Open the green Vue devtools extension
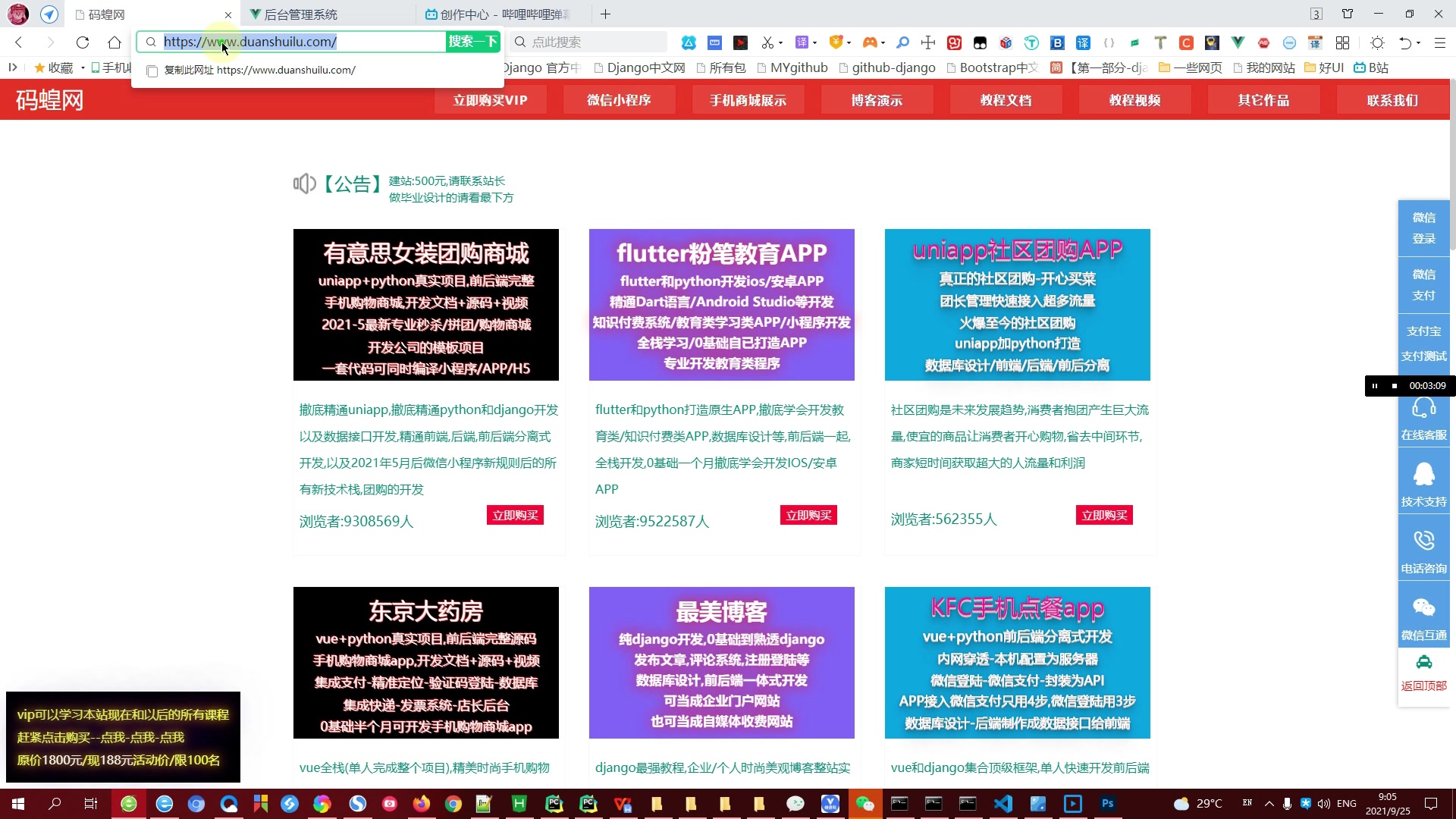The width and height of the screenshot is (1456, 819). tap(1238, 42)
